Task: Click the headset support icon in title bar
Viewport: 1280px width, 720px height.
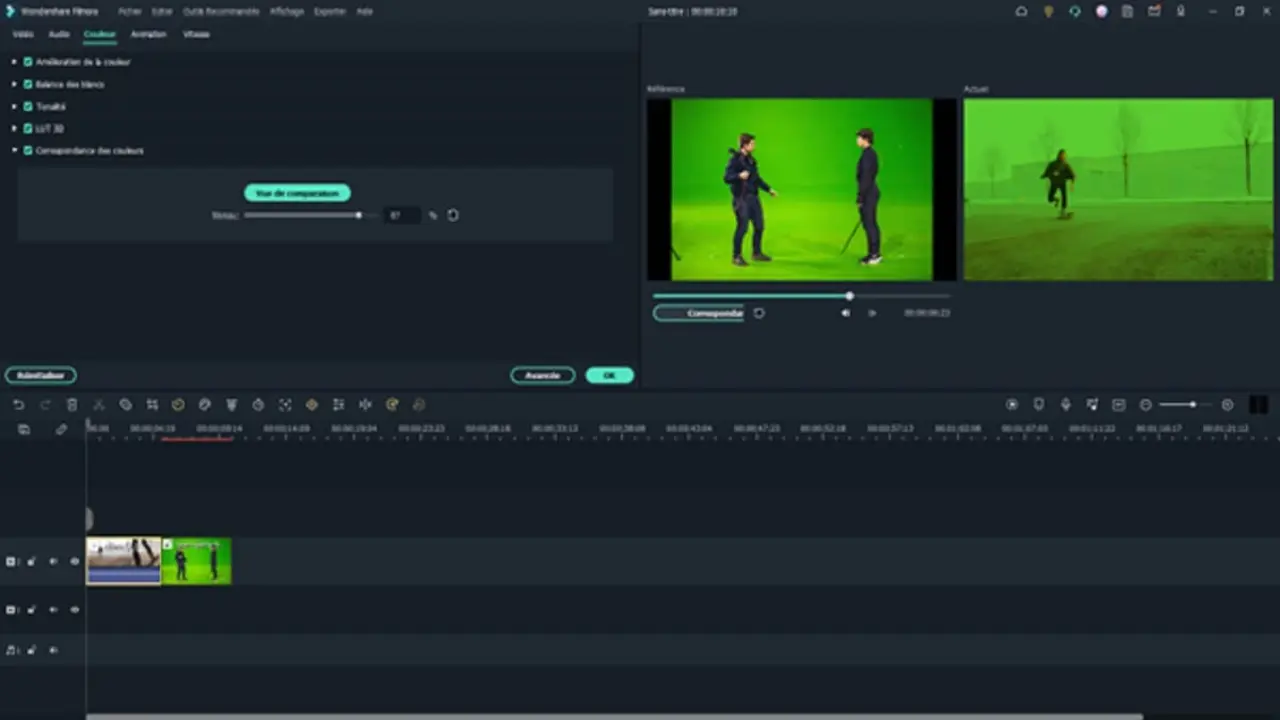Action: click(1075, 11)
